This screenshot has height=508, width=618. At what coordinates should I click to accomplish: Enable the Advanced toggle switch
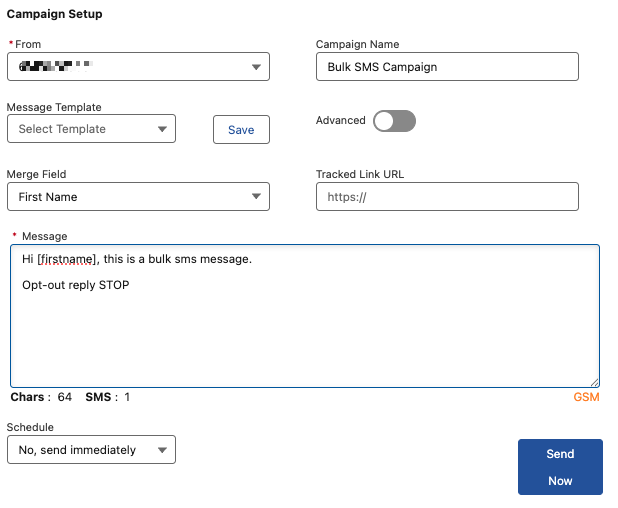pyautogui.click(x=394, y=121)
